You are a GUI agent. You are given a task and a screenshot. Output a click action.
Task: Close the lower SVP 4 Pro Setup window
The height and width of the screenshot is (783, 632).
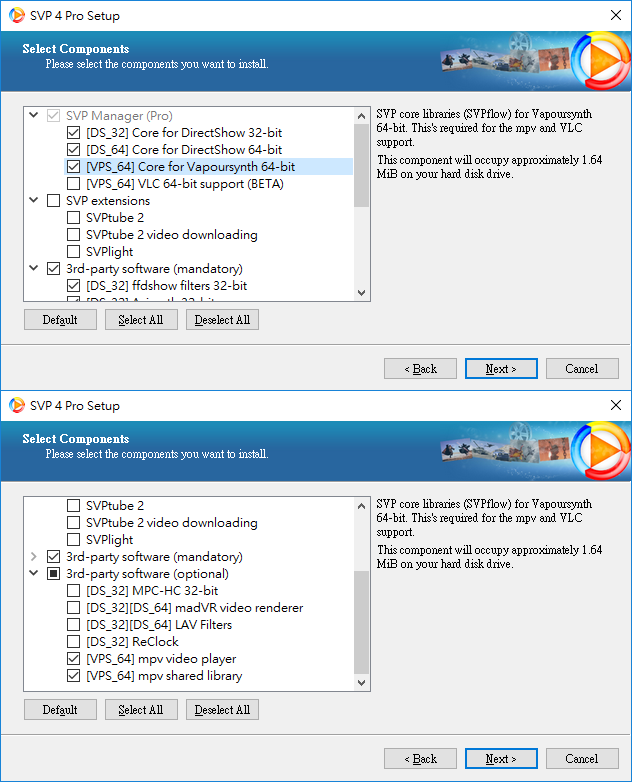click(616, 405)
